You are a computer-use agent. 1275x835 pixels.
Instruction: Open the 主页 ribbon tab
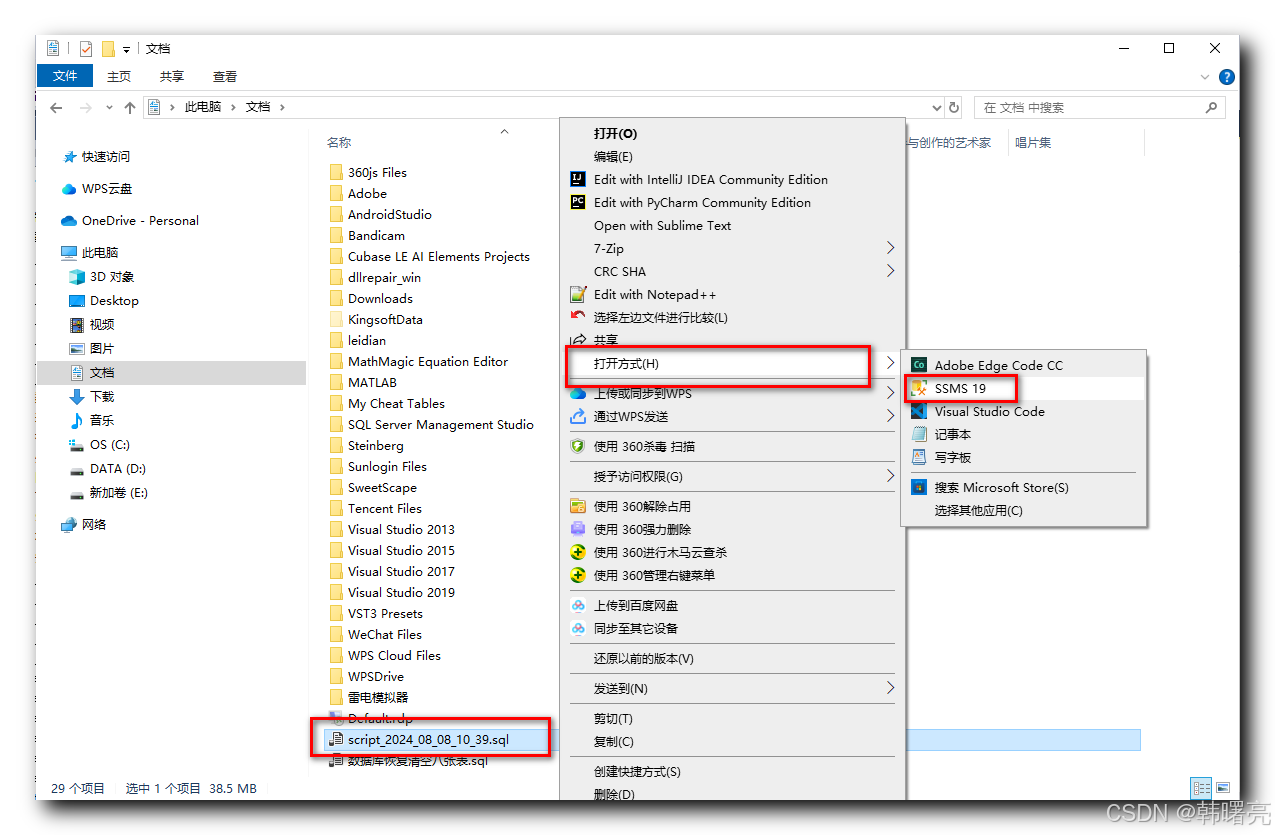119,76
